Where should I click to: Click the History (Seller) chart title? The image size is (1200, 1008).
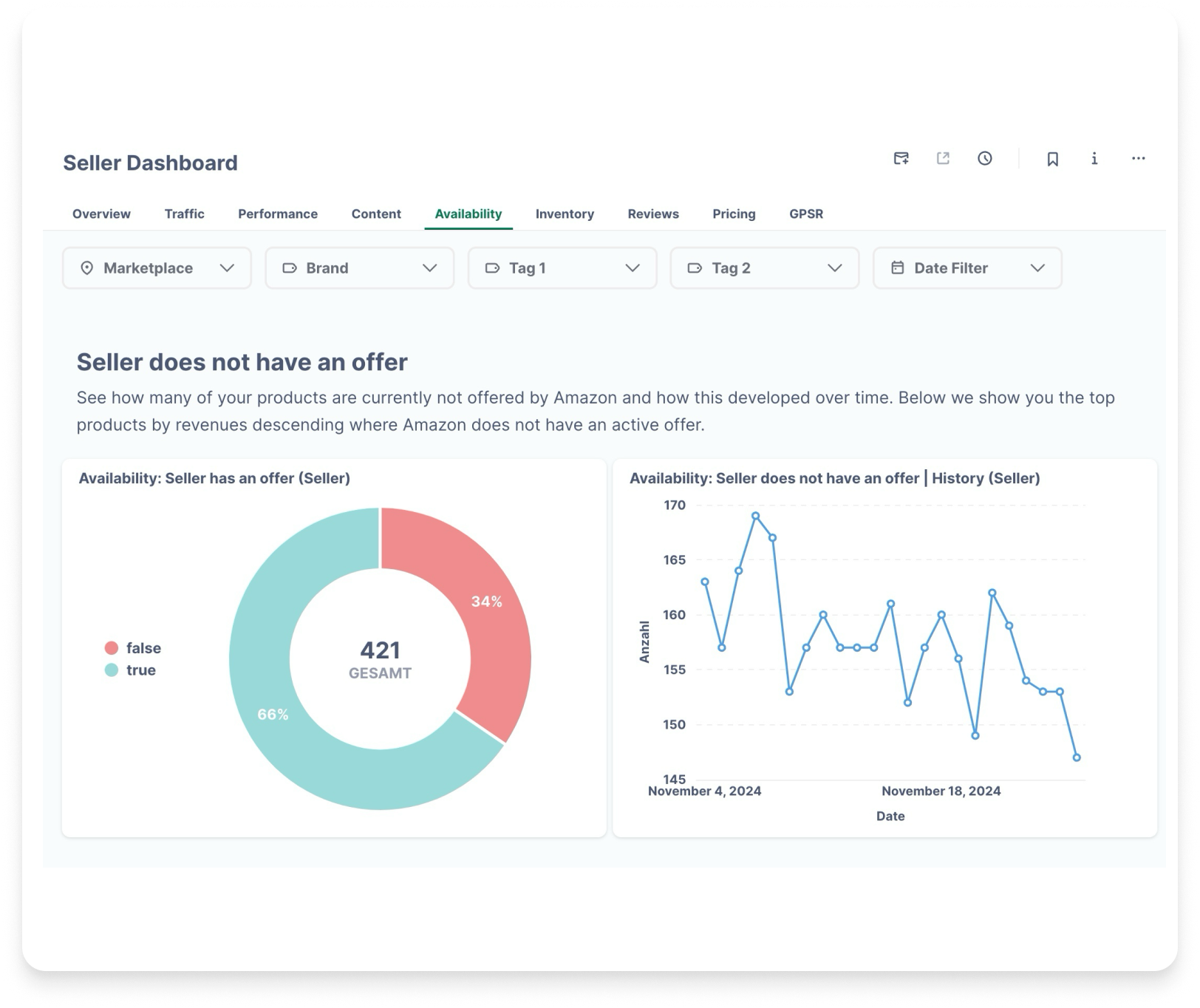click(x=834, y=478)
